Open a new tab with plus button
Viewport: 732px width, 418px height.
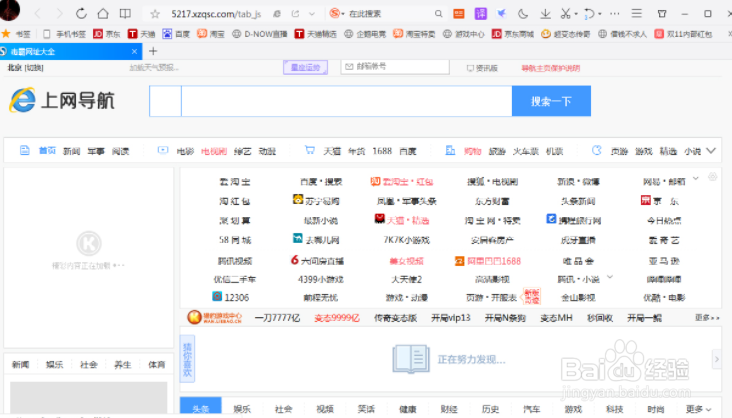pyautogui.click(x=153, y=51)
